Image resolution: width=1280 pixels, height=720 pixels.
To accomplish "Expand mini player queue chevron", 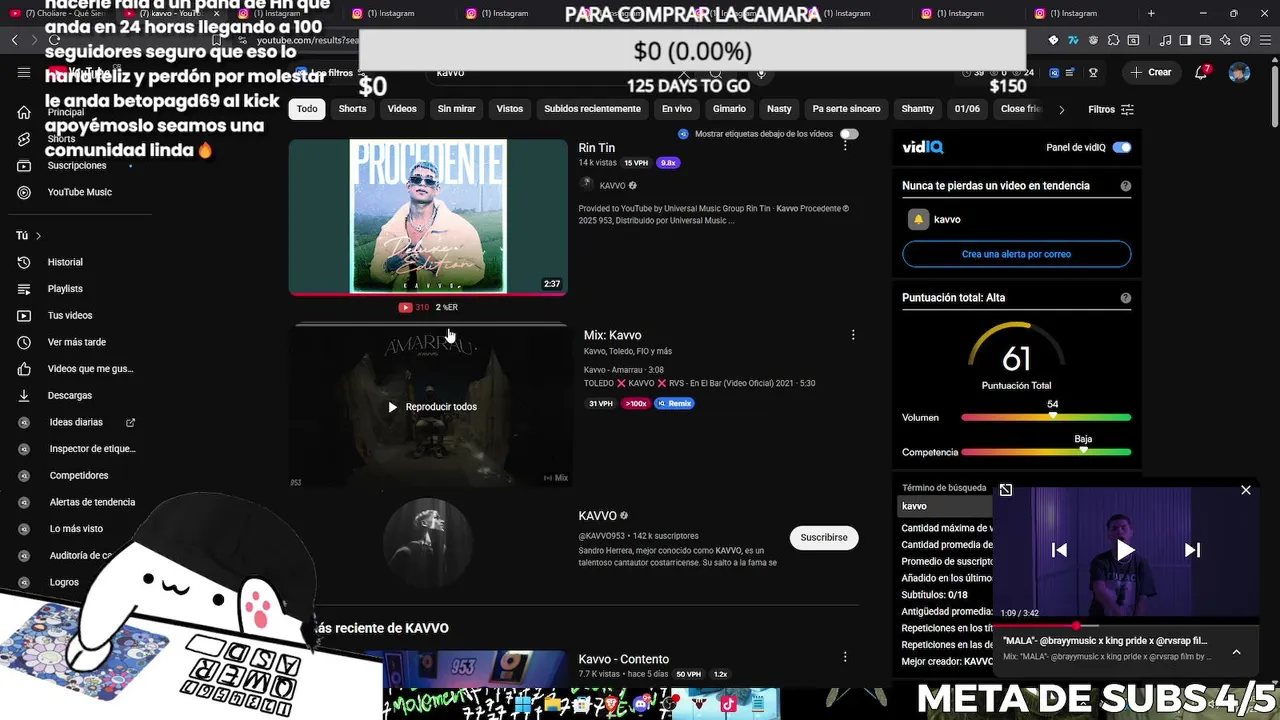I will pos(1236,652).
